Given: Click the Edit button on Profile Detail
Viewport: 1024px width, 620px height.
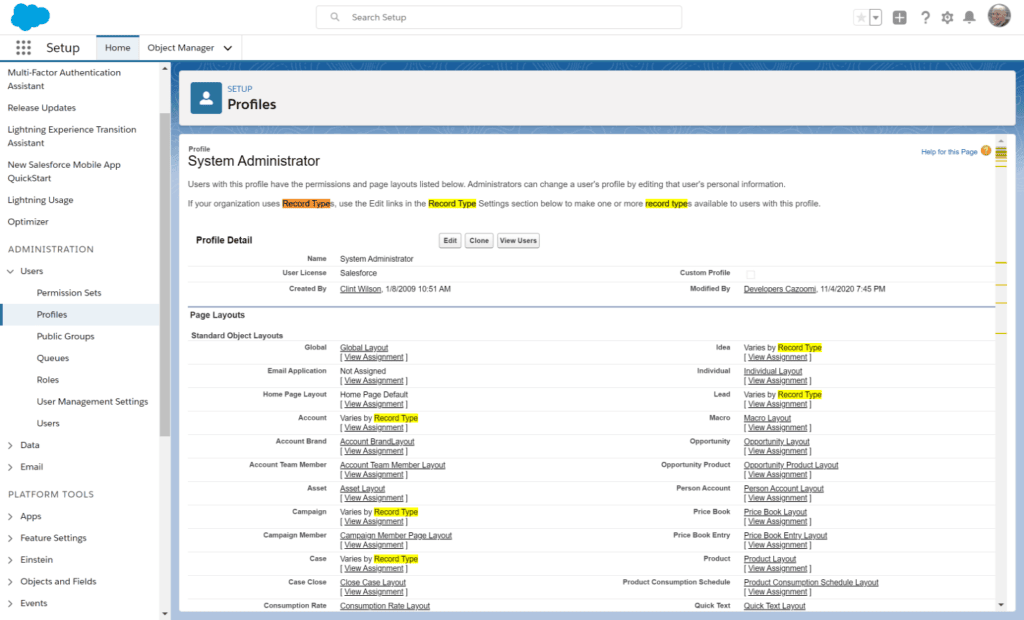Looking at the screenshot, I should pyautogui.click(x=449, y=240).
